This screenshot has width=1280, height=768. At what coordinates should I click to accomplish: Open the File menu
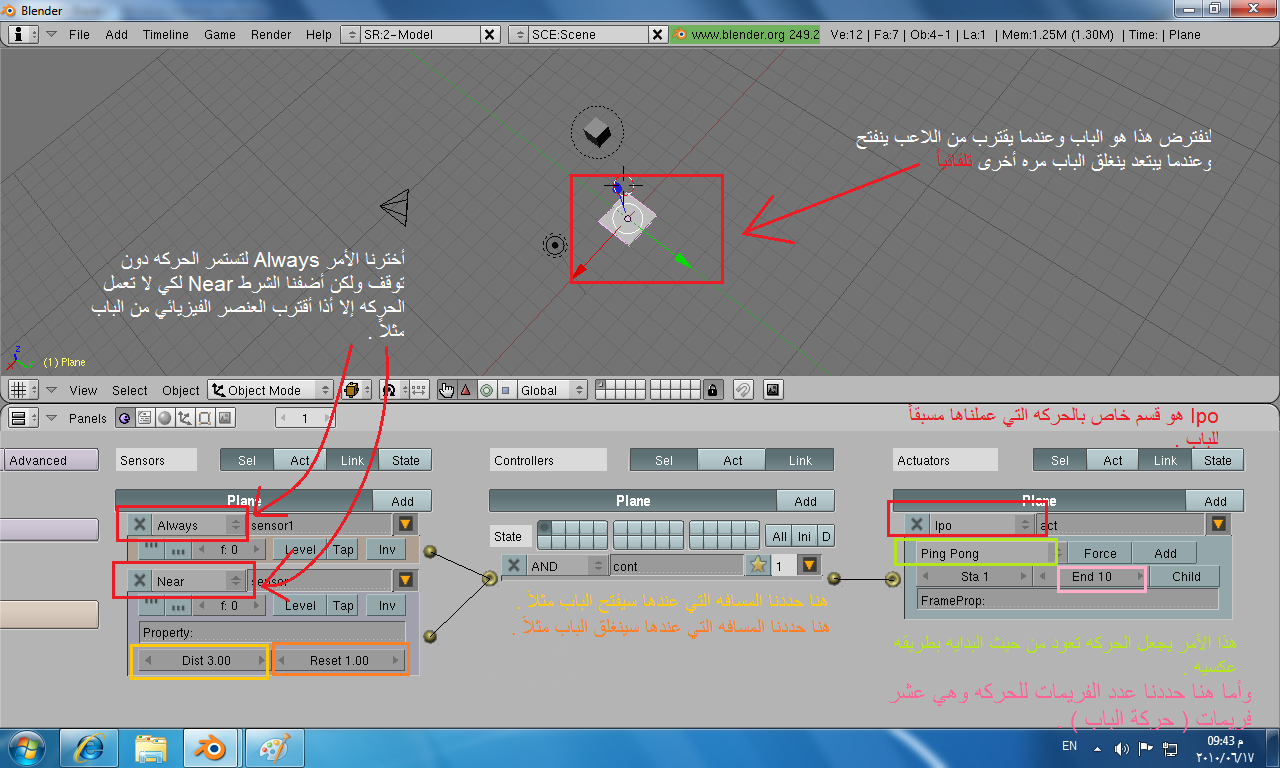pos(79,34)
